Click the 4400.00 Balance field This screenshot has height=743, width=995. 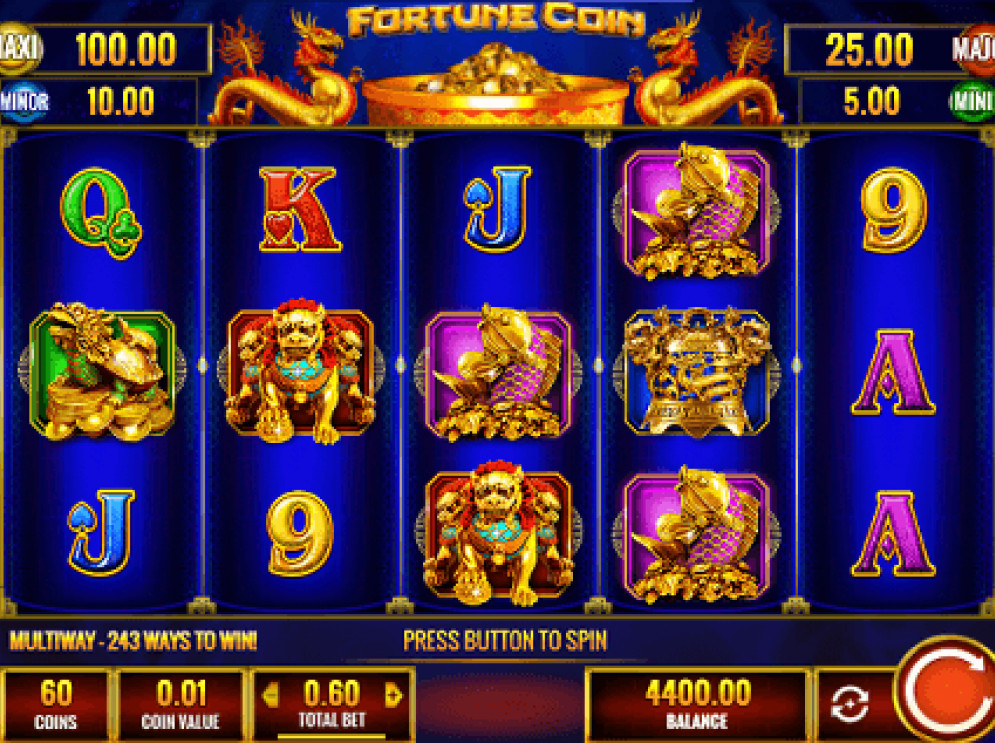[697, 704]
